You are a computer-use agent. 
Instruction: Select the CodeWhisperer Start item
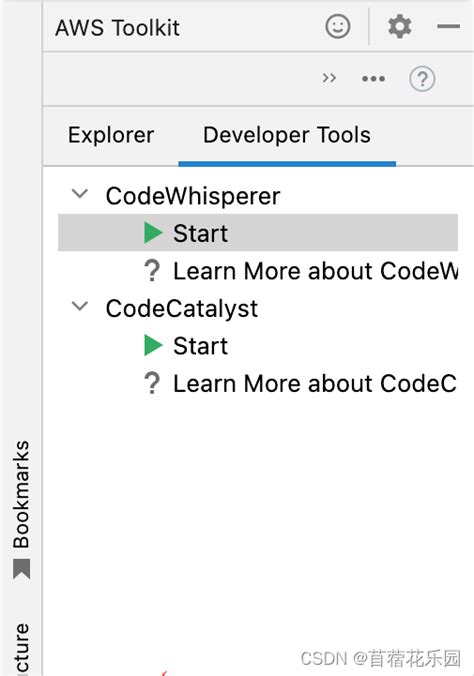pyautogui.click(x=258, y=232)
